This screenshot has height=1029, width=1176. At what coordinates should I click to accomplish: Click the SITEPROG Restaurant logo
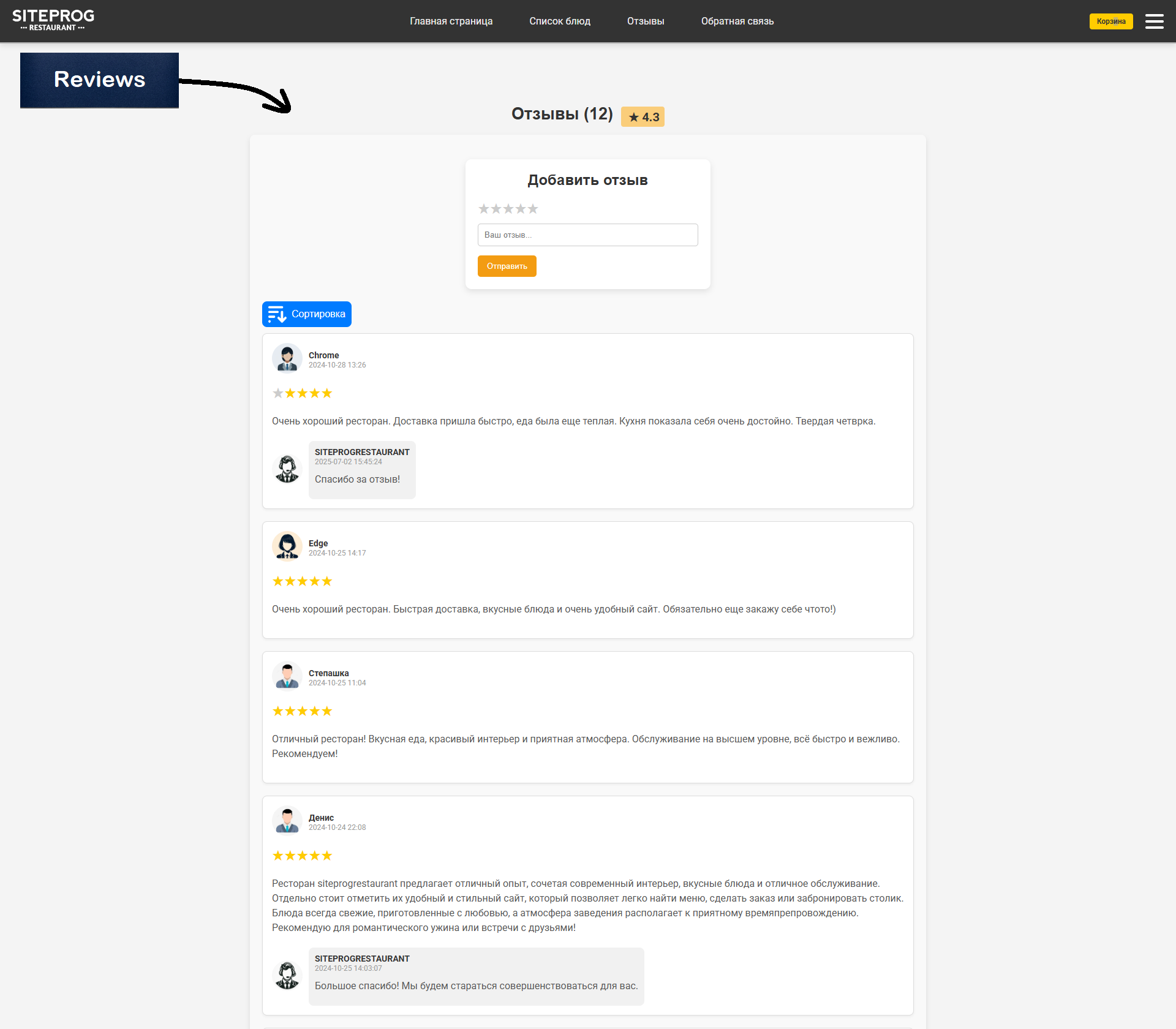coord(53,20)
